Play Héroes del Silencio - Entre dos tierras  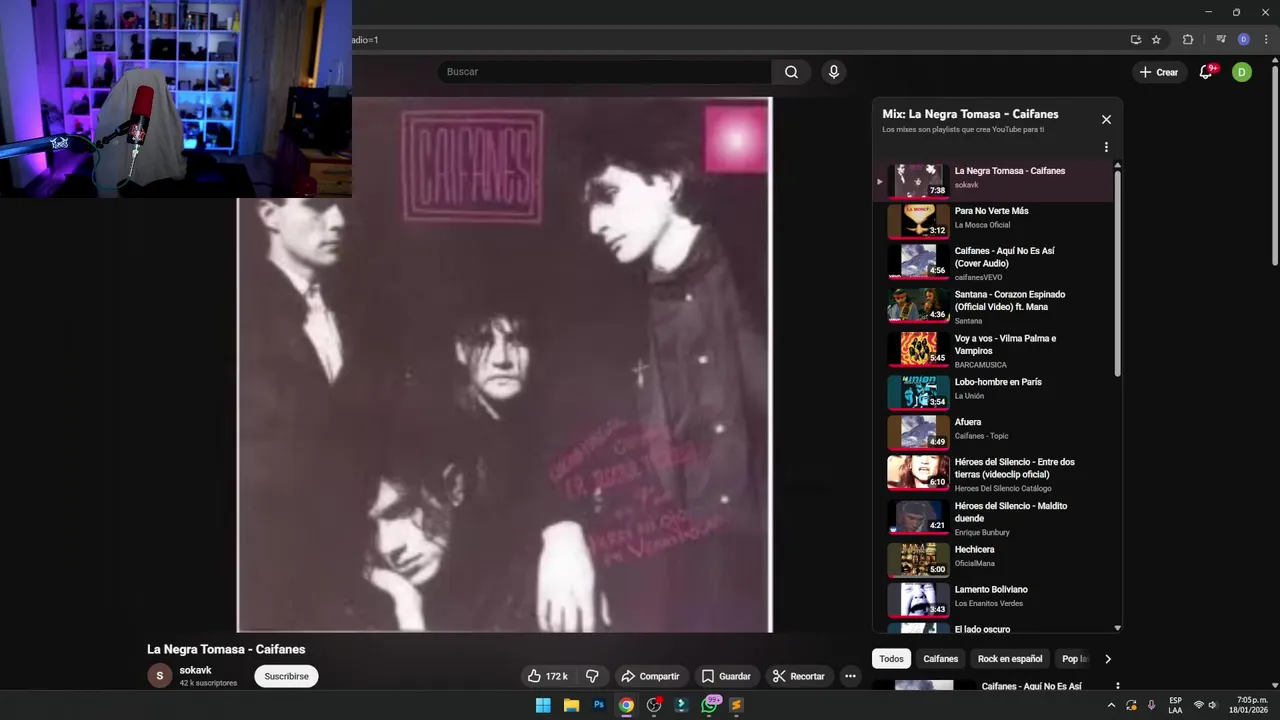(994, 474)
